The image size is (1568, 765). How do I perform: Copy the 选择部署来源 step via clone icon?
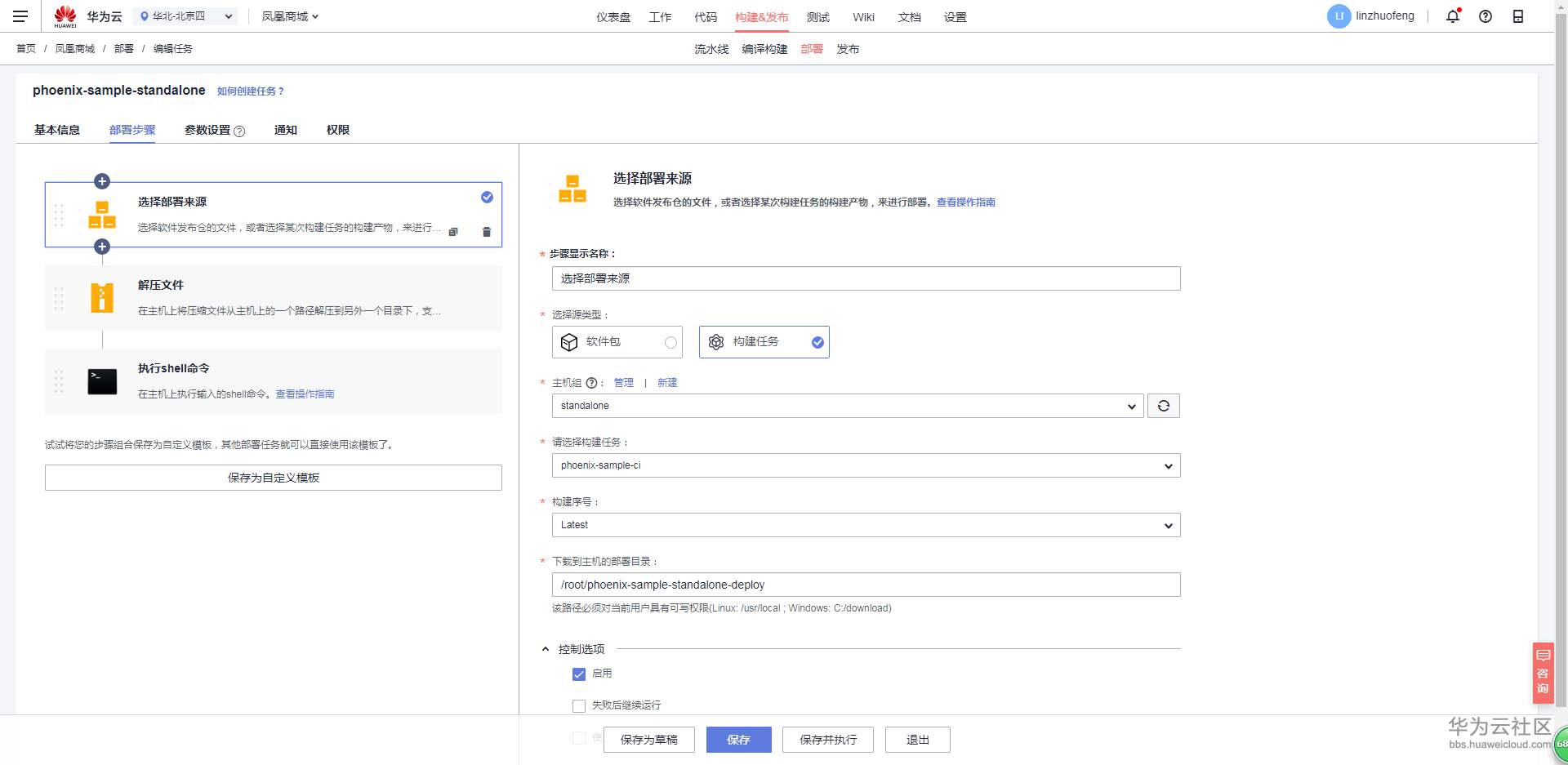[453, 232]
